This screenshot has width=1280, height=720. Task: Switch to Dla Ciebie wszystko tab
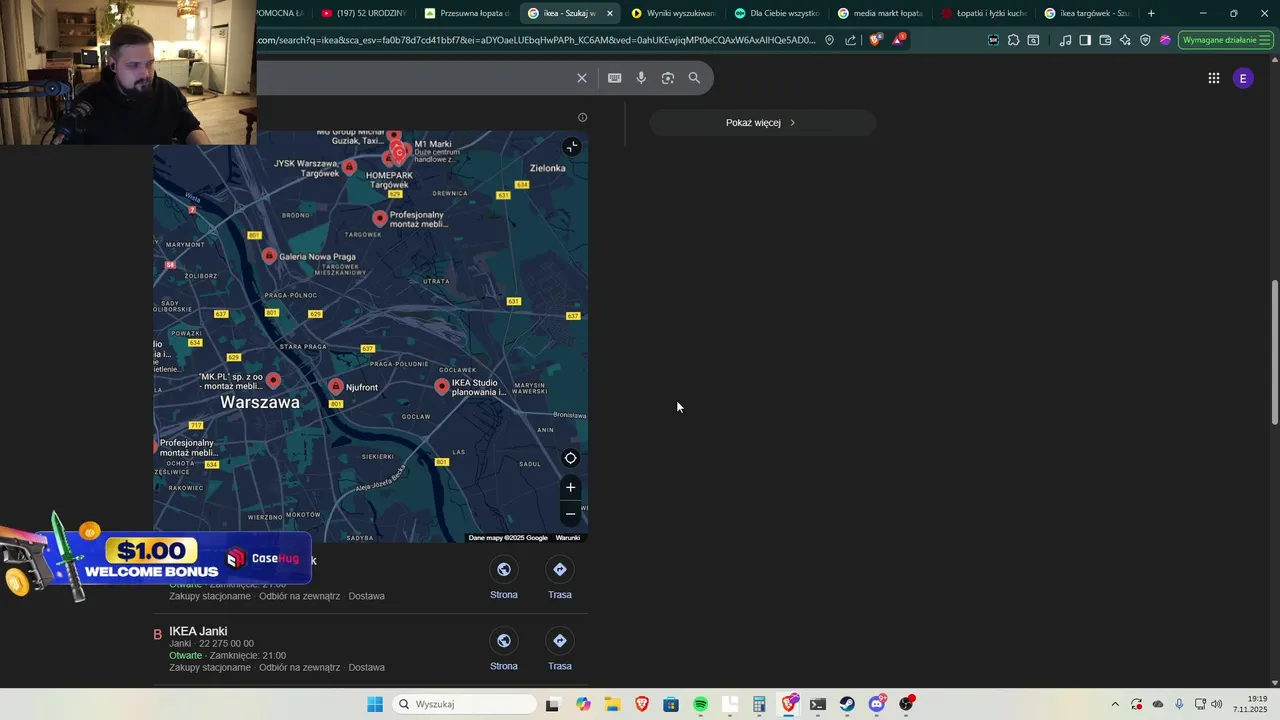(x=777, y=13)
